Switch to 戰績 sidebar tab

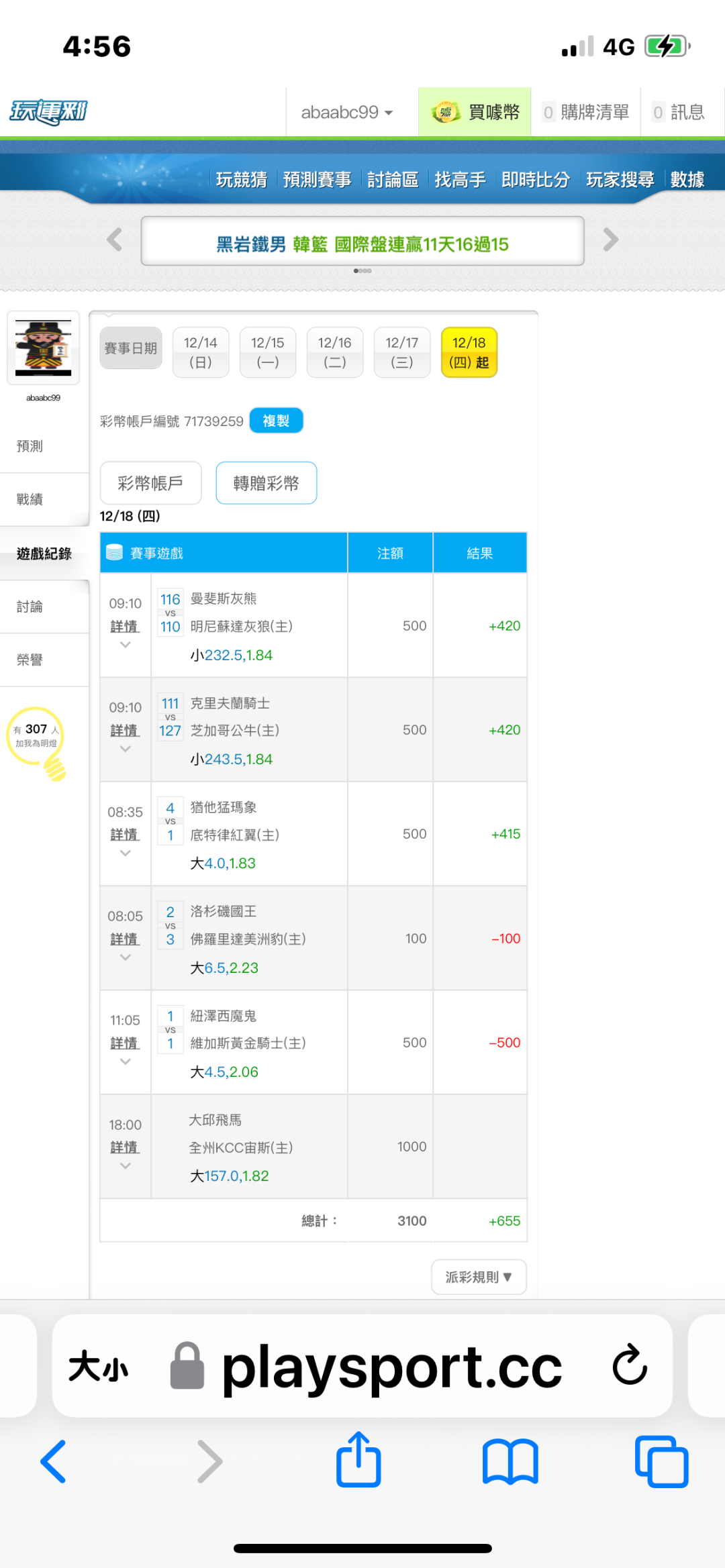(30, 499)
